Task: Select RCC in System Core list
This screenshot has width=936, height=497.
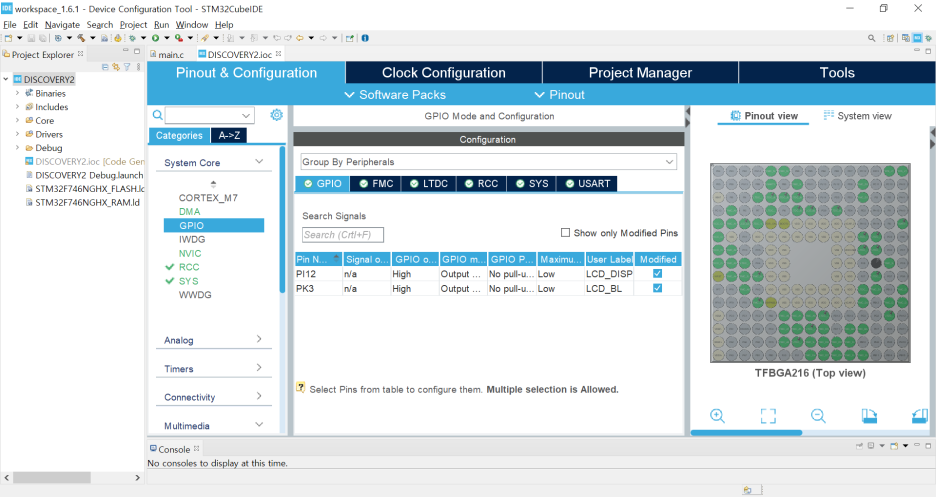Action: pos(189,267)
